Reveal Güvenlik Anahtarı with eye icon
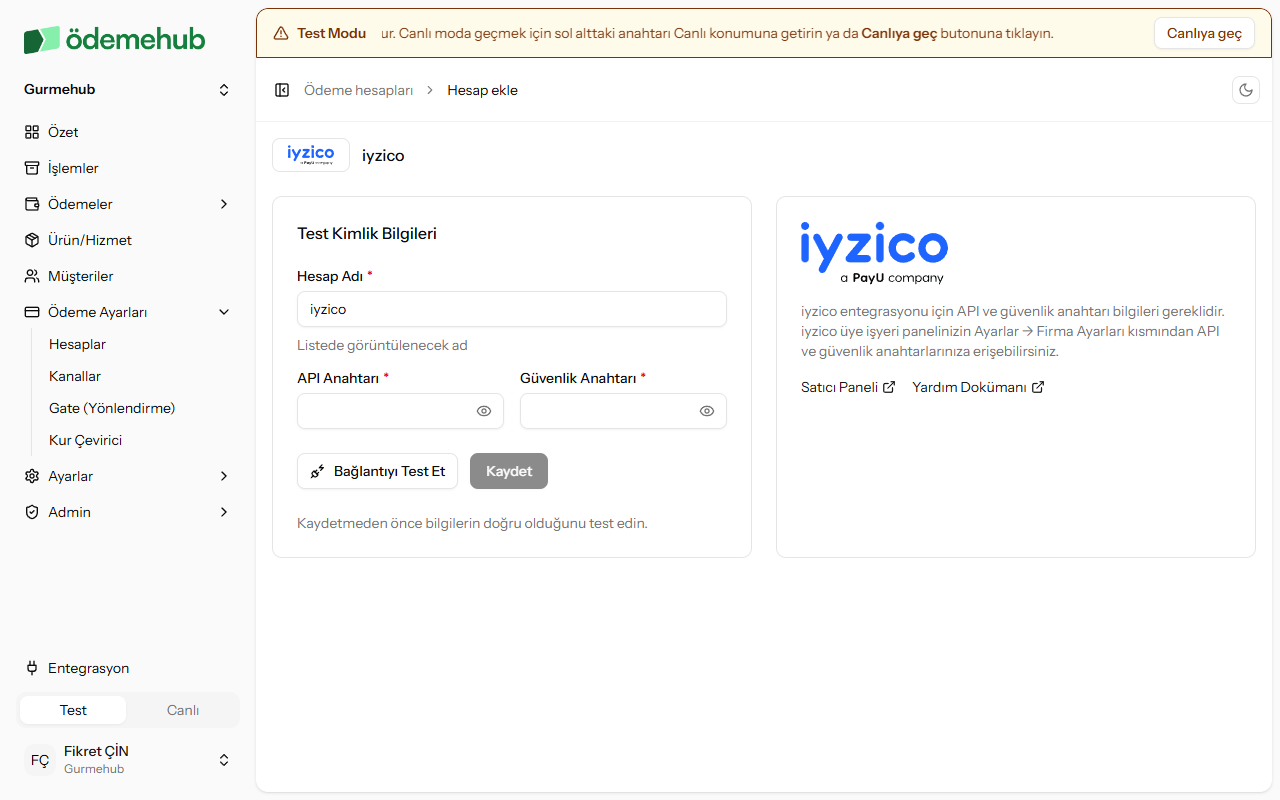Screen dimensions: 1280x800 click(707, 411)
